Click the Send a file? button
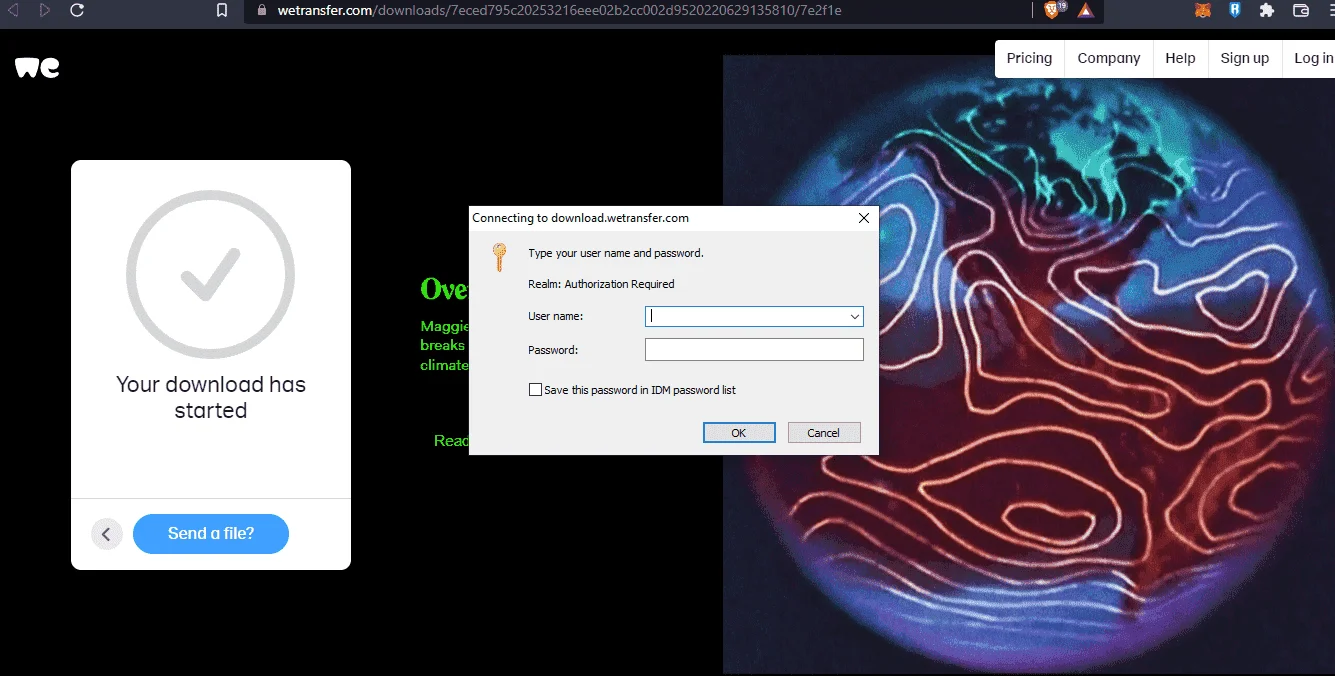This screenshot has width=1335, height=676. [211, 534]
